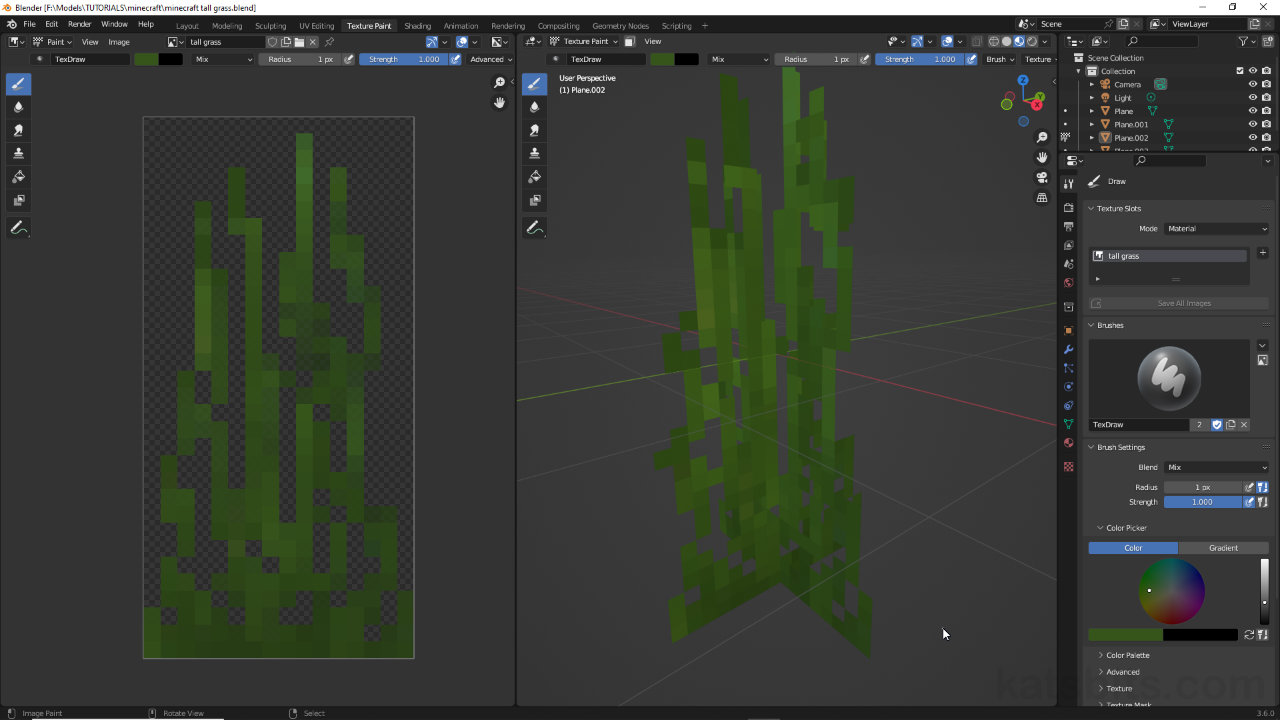Image resolution: width=1280 pixels, height=720 pixels.
Task: Open Advanced dropdown in image editor header
Action: tap(490, 59)
